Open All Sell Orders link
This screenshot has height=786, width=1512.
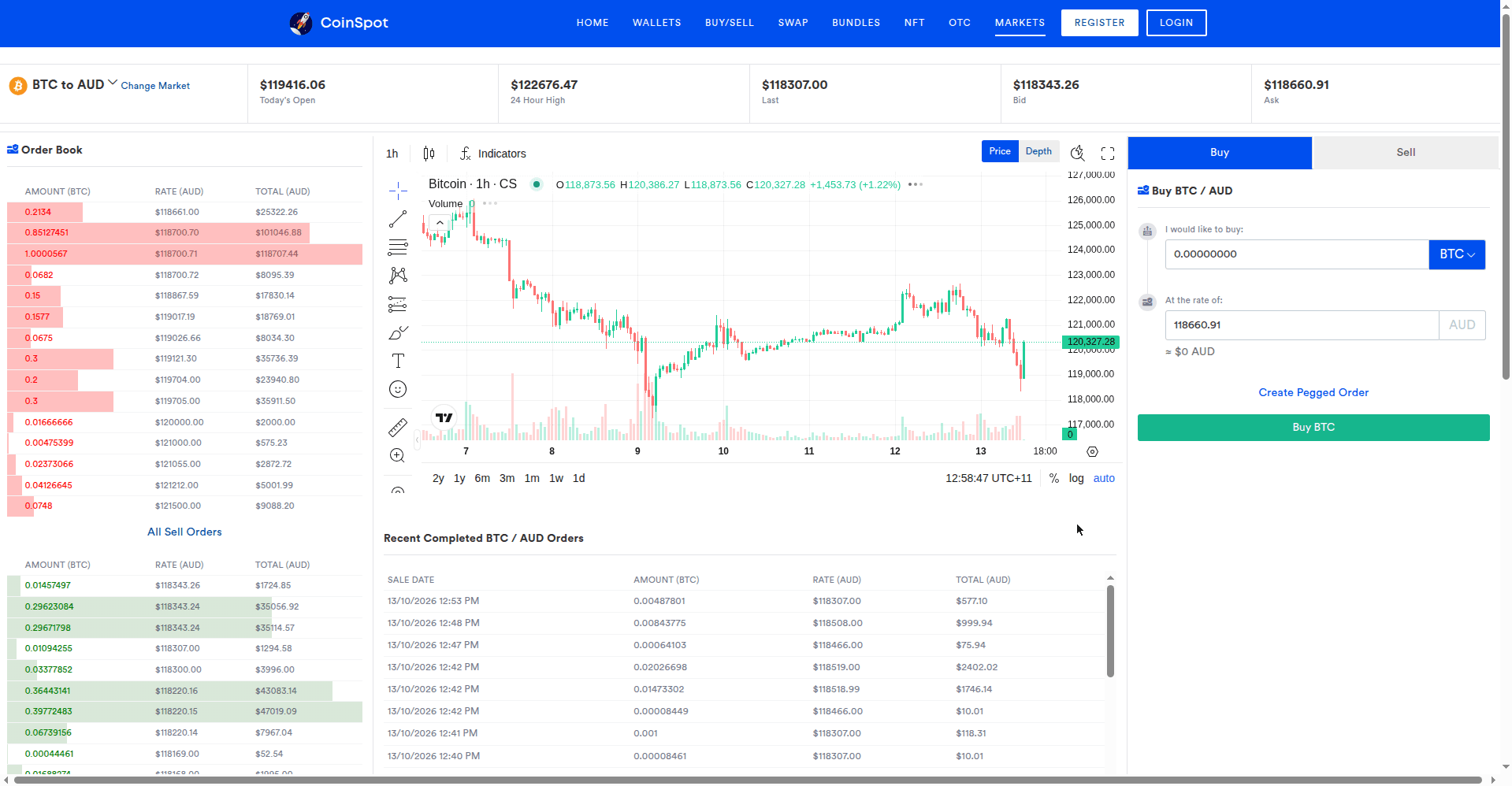pos(184,532)
